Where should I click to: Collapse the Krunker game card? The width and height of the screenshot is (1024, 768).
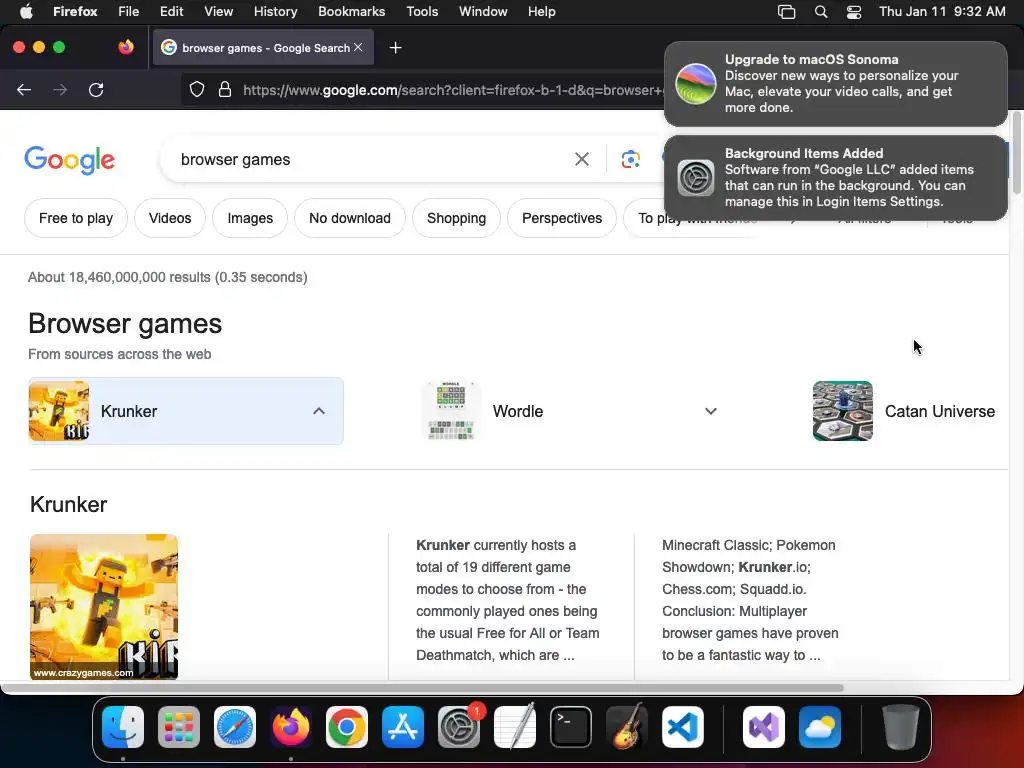pyautogui.click(x=319, y=411)
